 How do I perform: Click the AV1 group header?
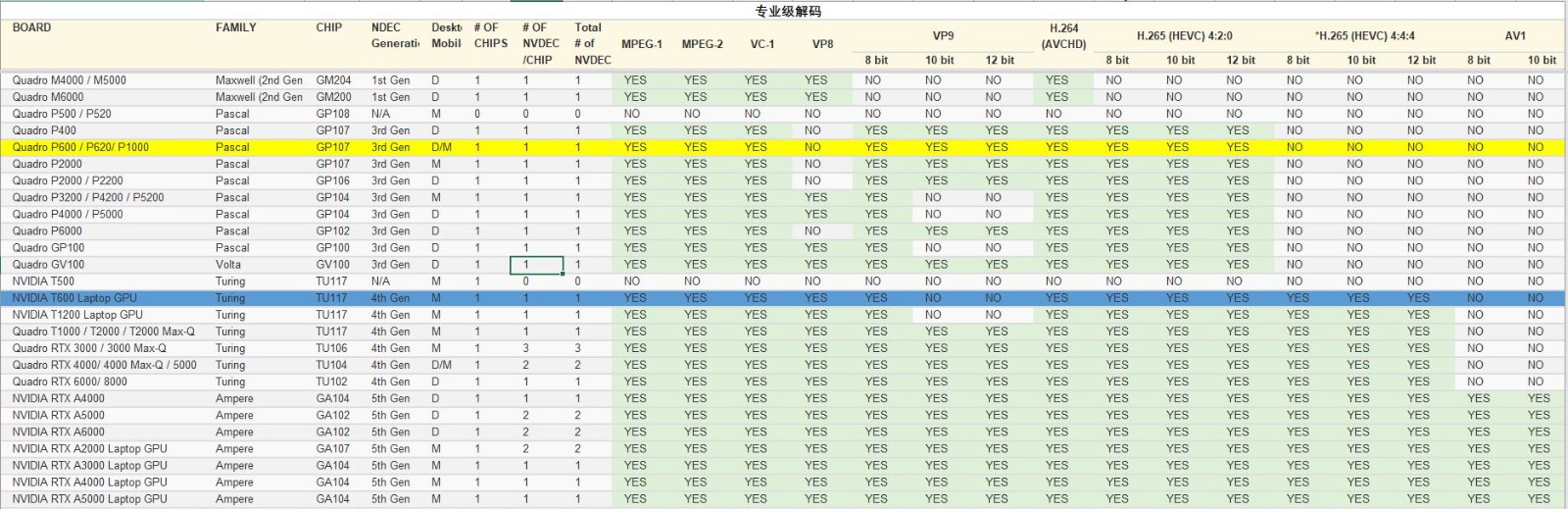click(x=1515, y=36)
